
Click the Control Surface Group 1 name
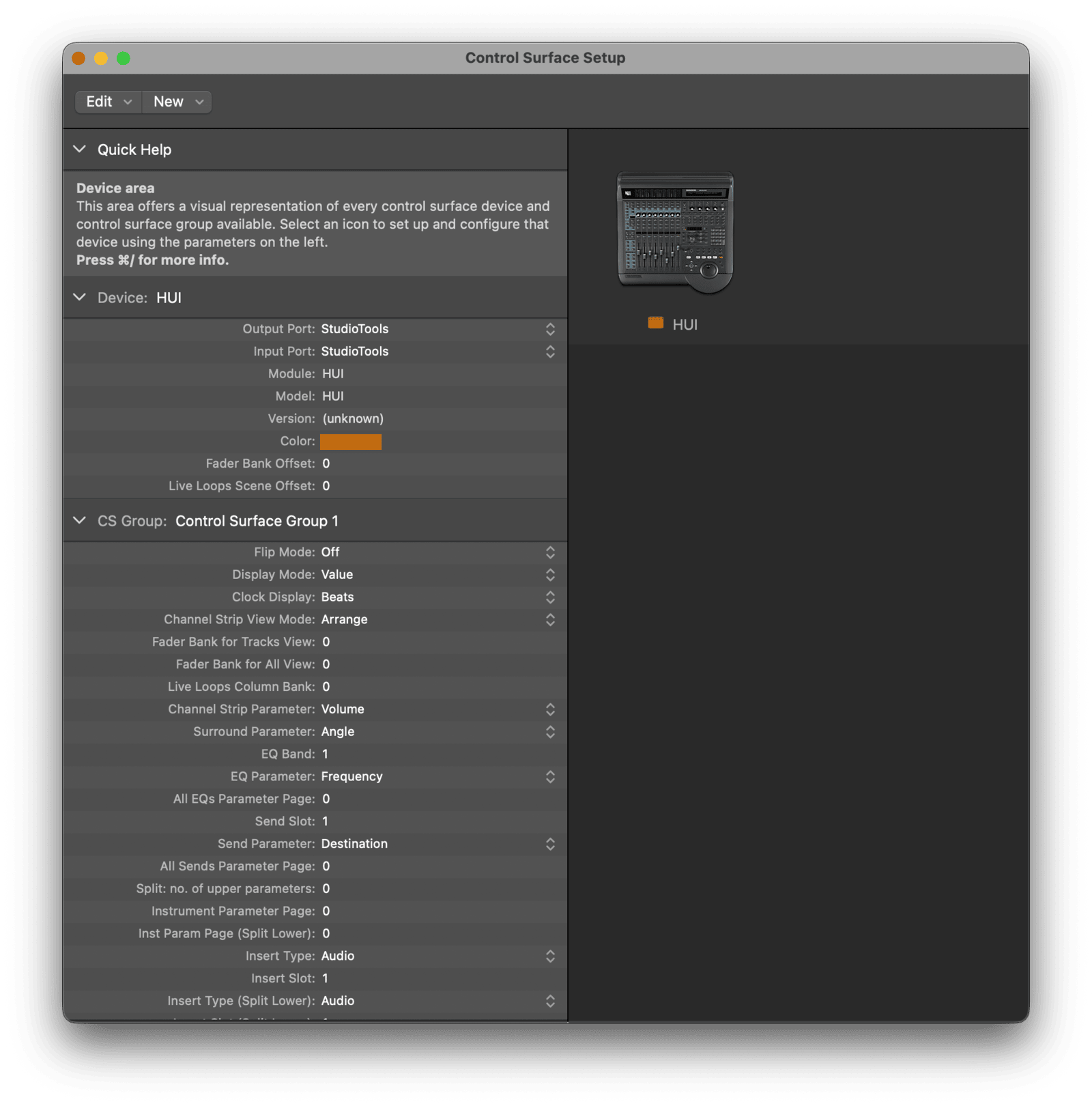point(257,521)
